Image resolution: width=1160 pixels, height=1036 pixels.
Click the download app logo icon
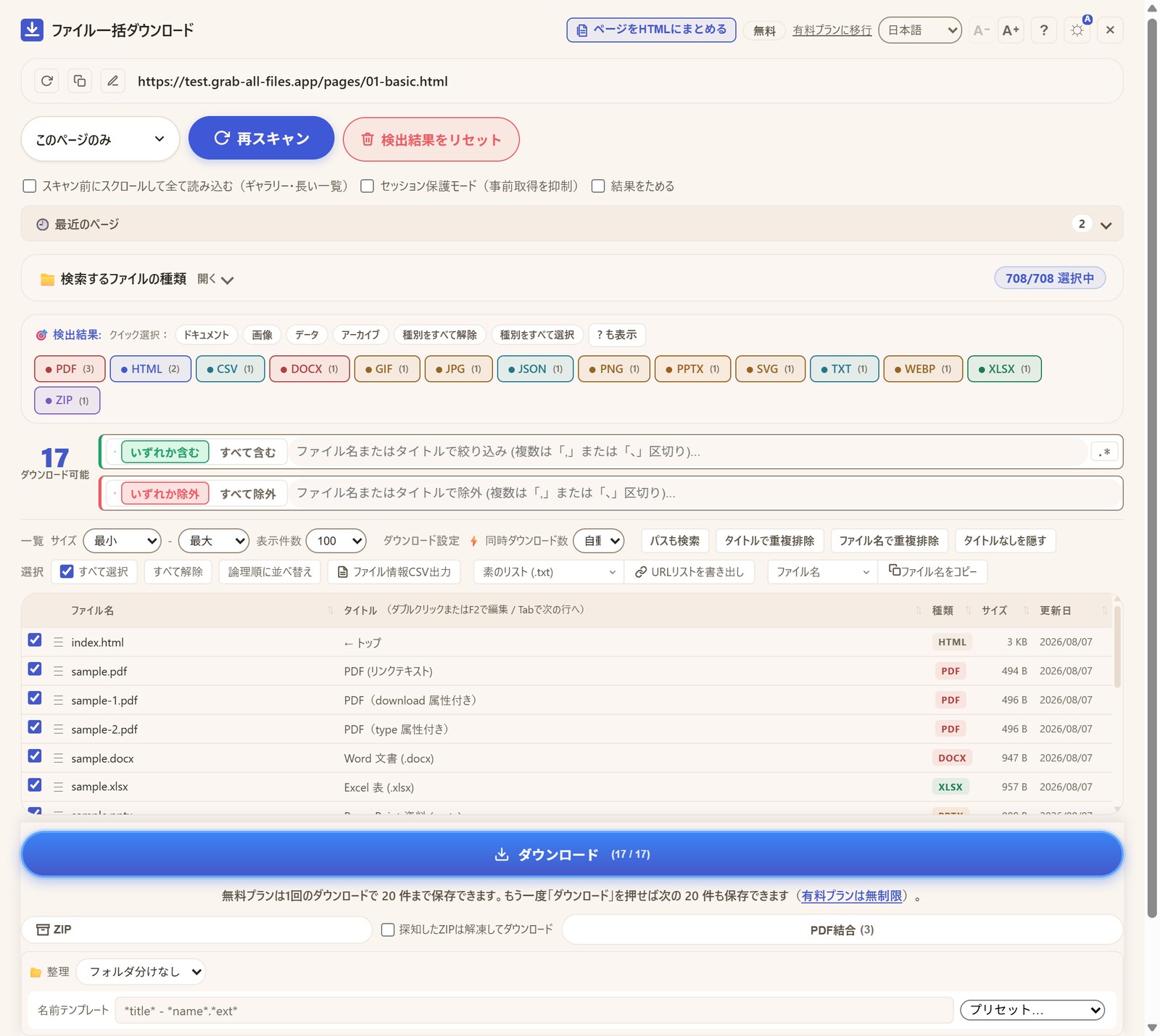32,30
